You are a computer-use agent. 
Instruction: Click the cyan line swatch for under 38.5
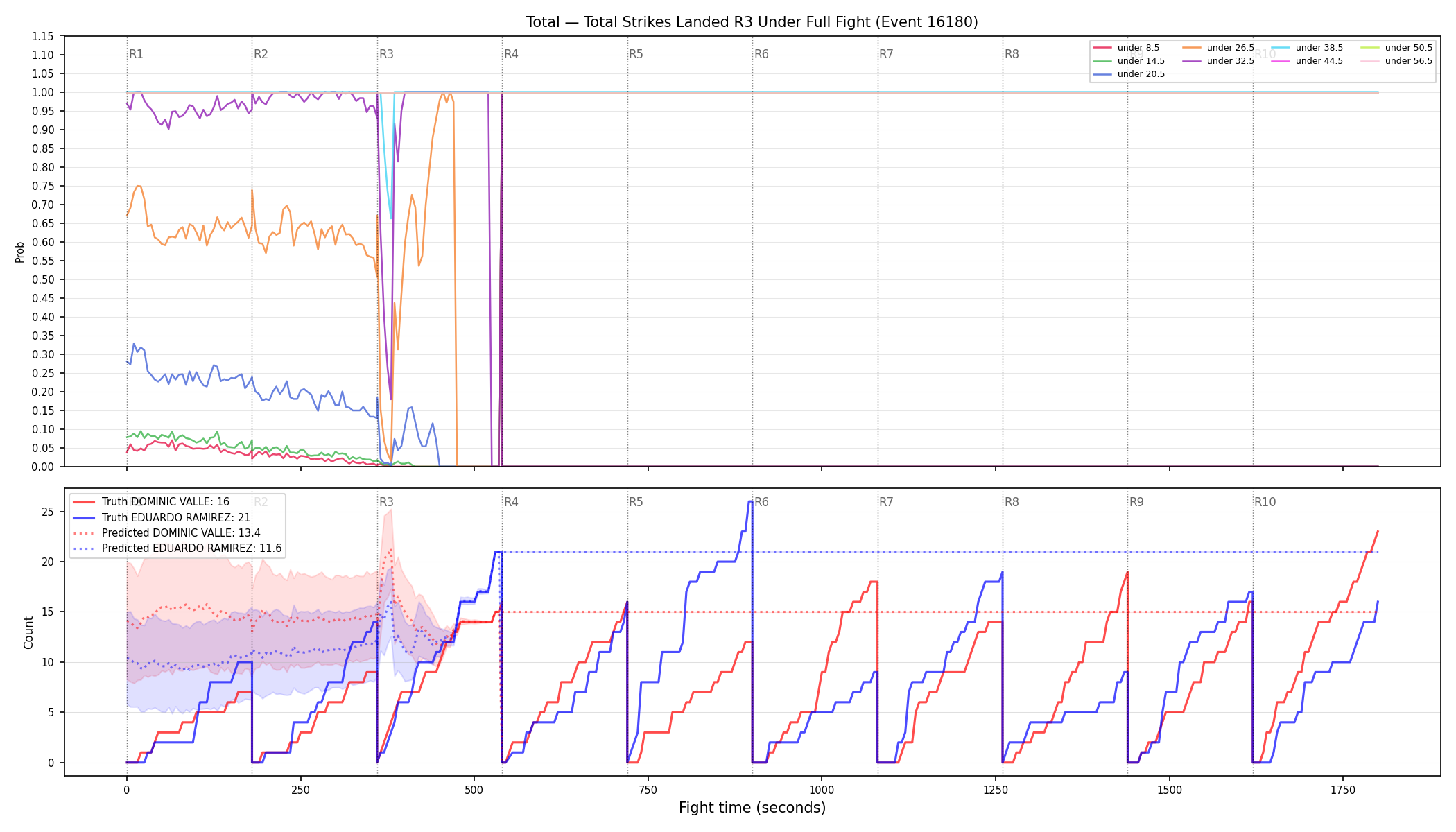tap(1281, 48)
